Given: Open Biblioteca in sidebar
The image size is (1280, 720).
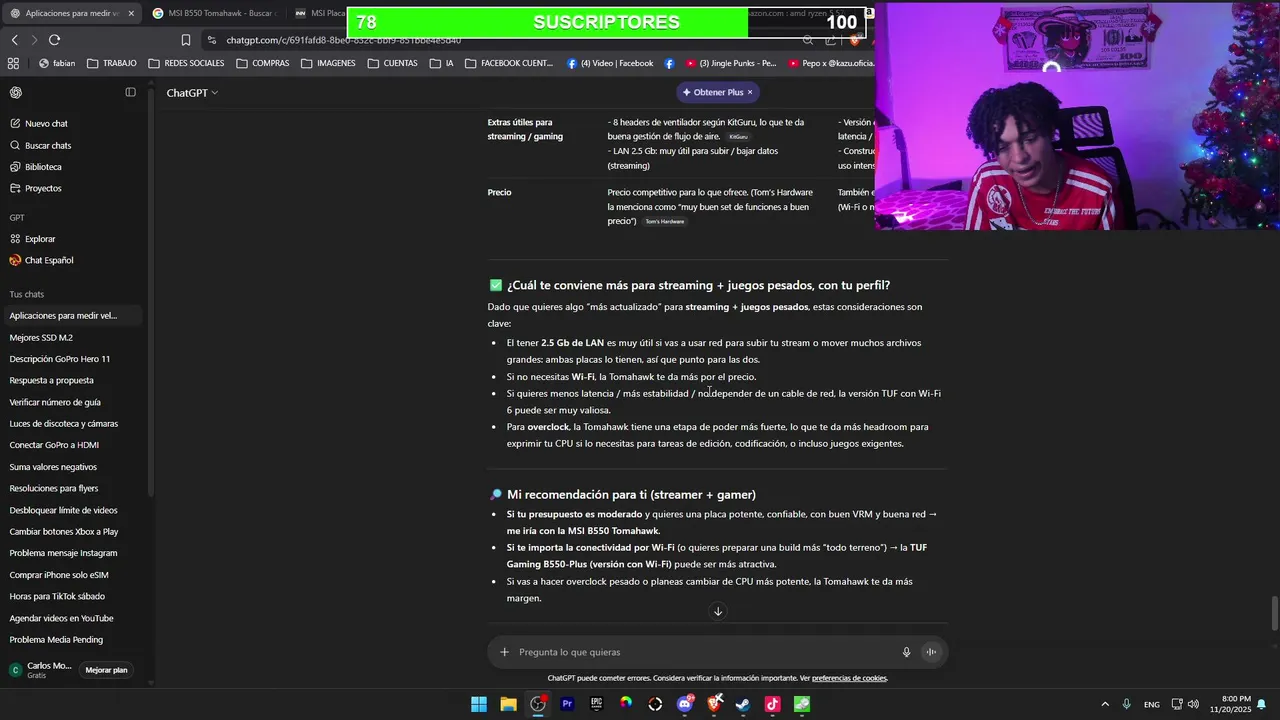Looking at the screenshot, I should tap(43, 167).
